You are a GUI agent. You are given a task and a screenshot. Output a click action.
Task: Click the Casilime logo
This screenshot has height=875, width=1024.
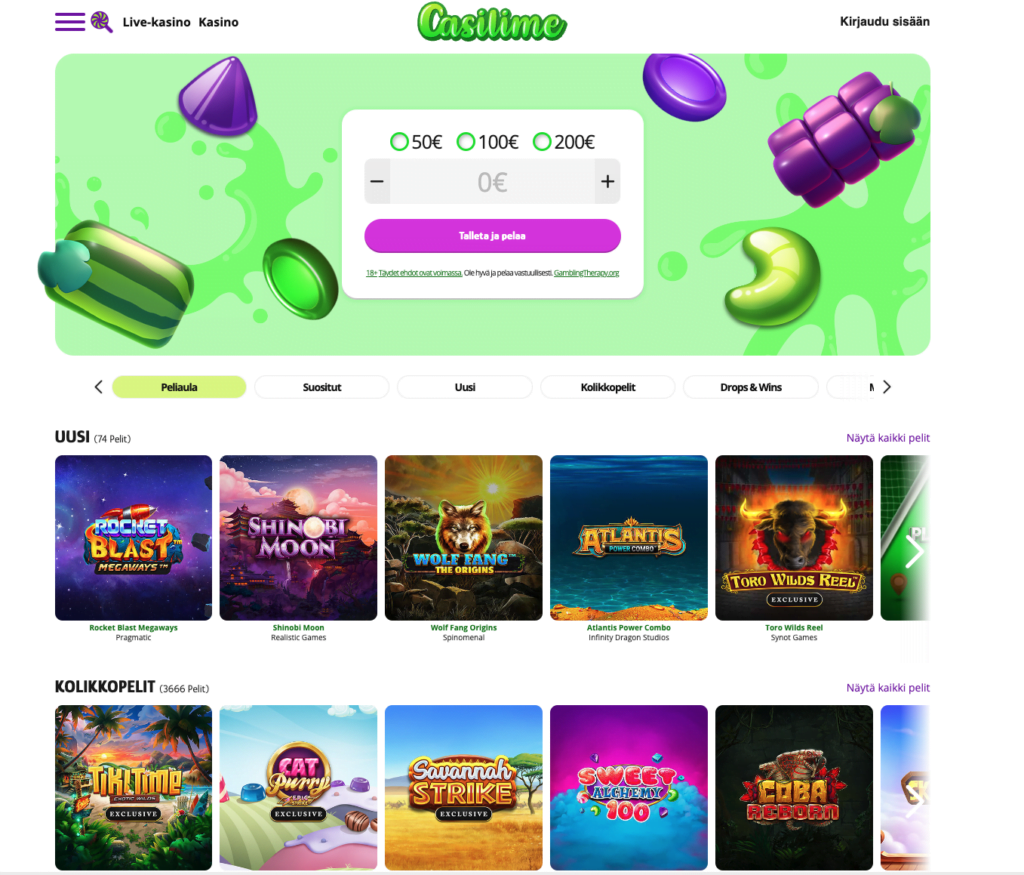(492, 22)
